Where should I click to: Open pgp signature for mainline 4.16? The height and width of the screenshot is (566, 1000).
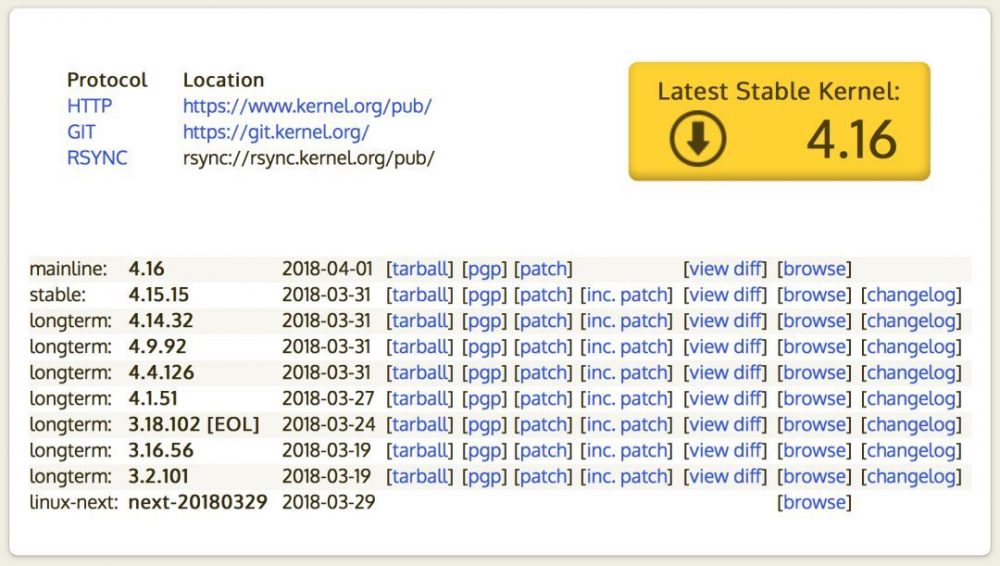pyautogui.click(x=484, y=269)
